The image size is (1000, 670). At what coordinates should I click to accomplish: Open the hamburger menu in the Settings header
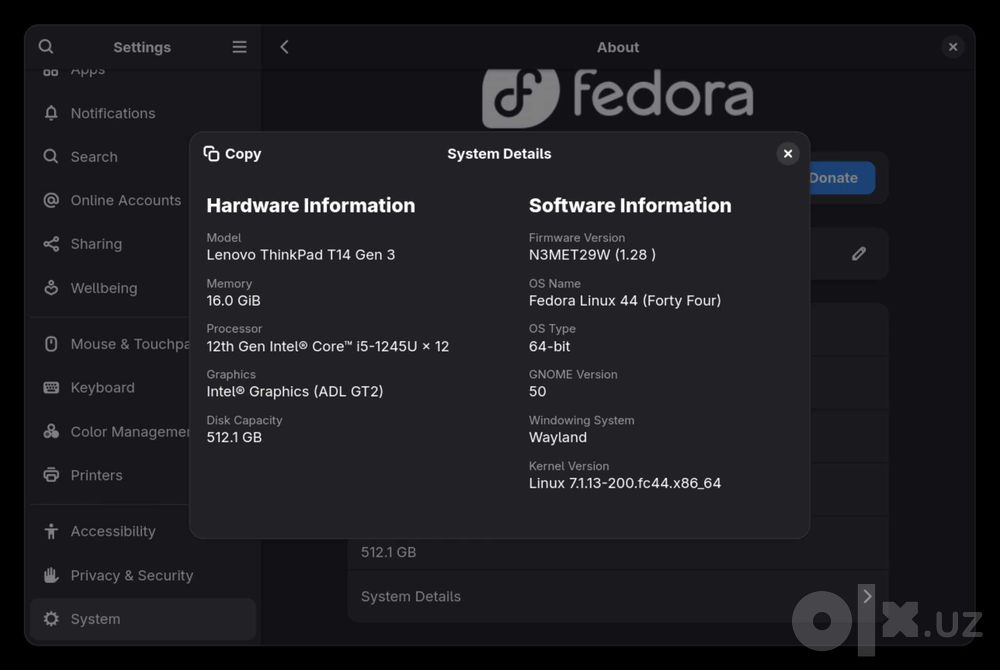(x=239, y=47)
